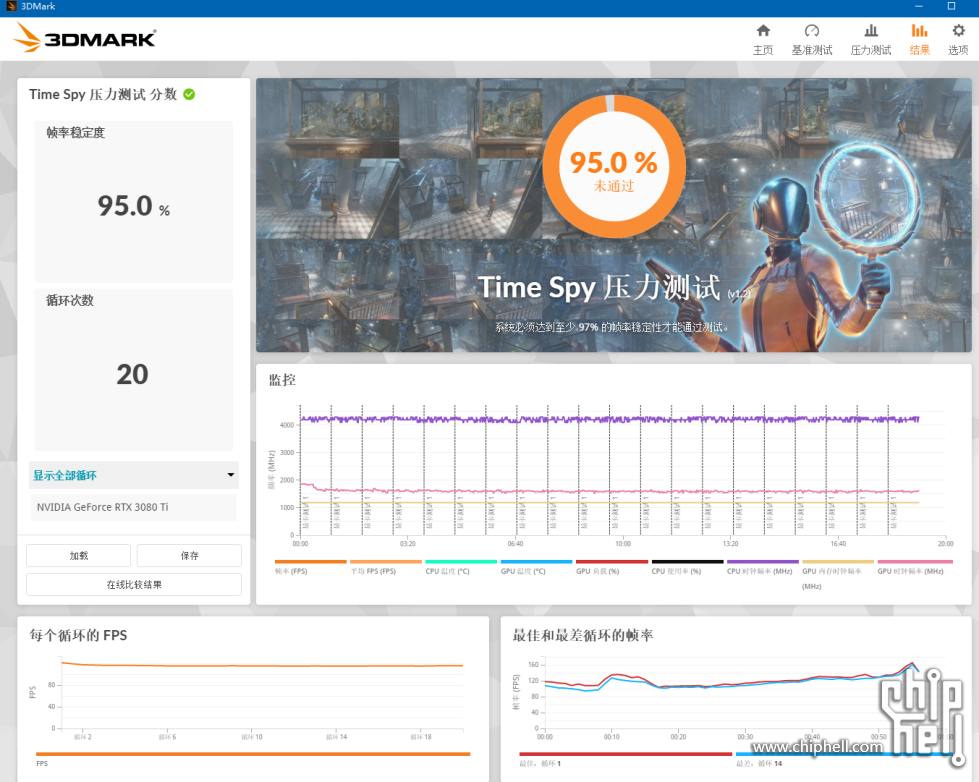Click the loop count value 20
This screenshot has height=782, width=979.
tap(132, 375)
